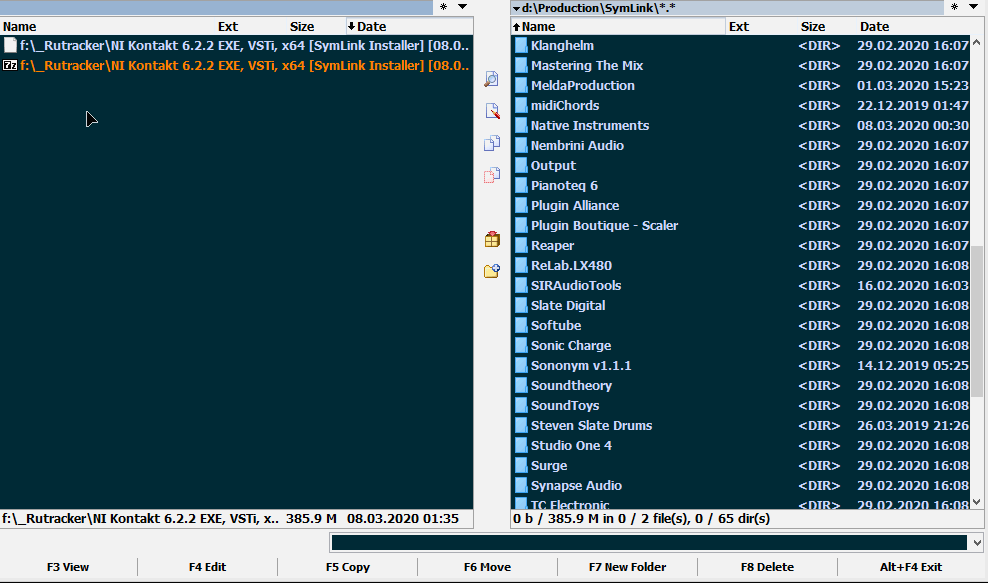Screen dimensions: 988x583
Task: Click the Plugin Alliance folder icon
Action: 520,205
